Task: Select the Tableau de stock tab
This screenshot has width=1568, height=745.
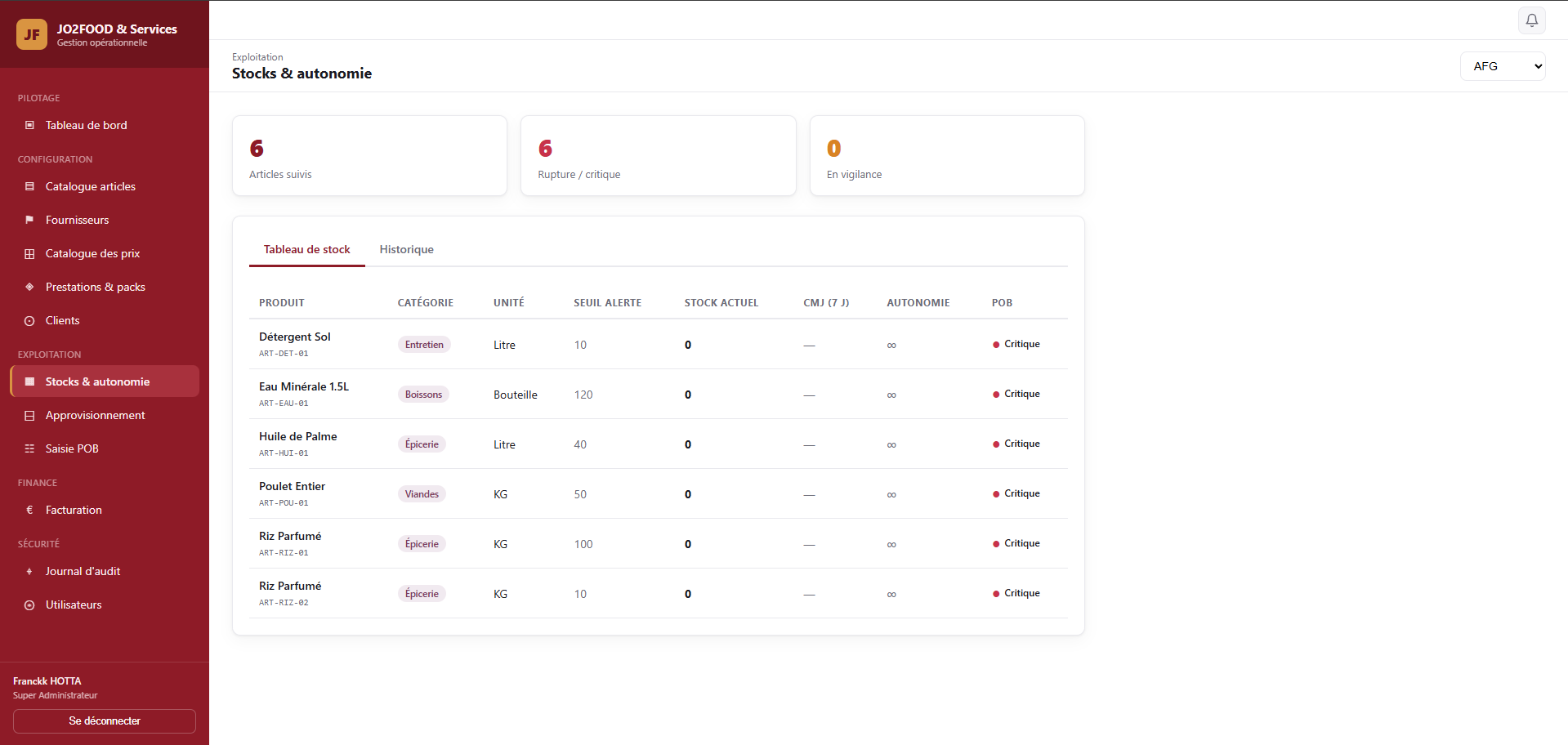Action: pyautogui.click(x=306, y=249)
